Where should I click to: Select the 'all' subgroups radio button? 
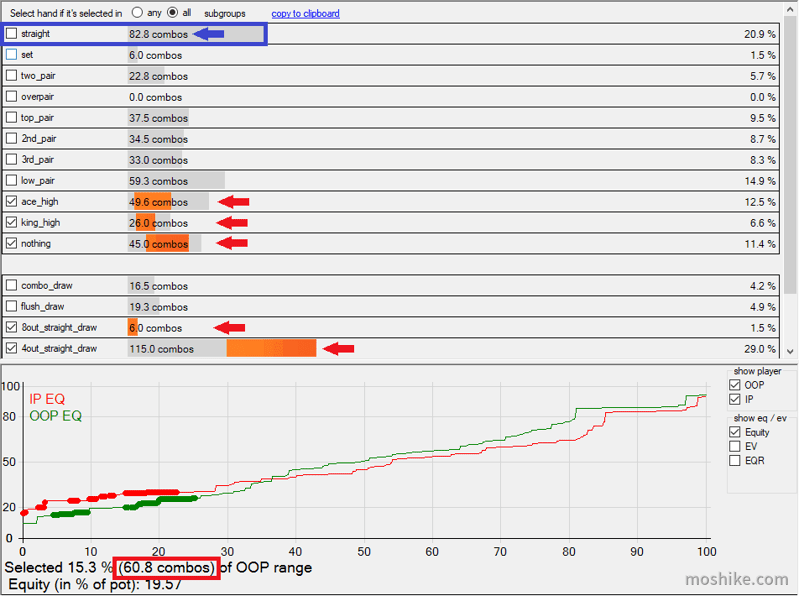click(173, 13)
